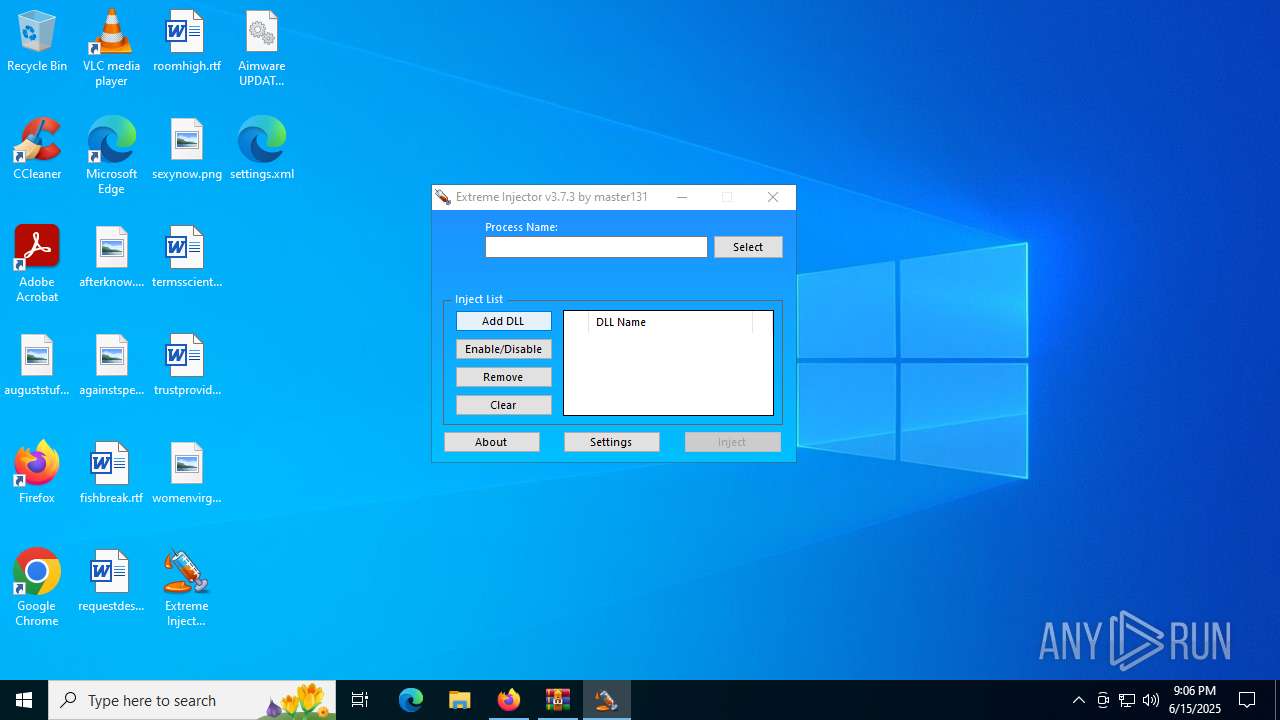Select termsscient... Word document icon
Screen dimensions: 1280x720
[x=187, y=258]
